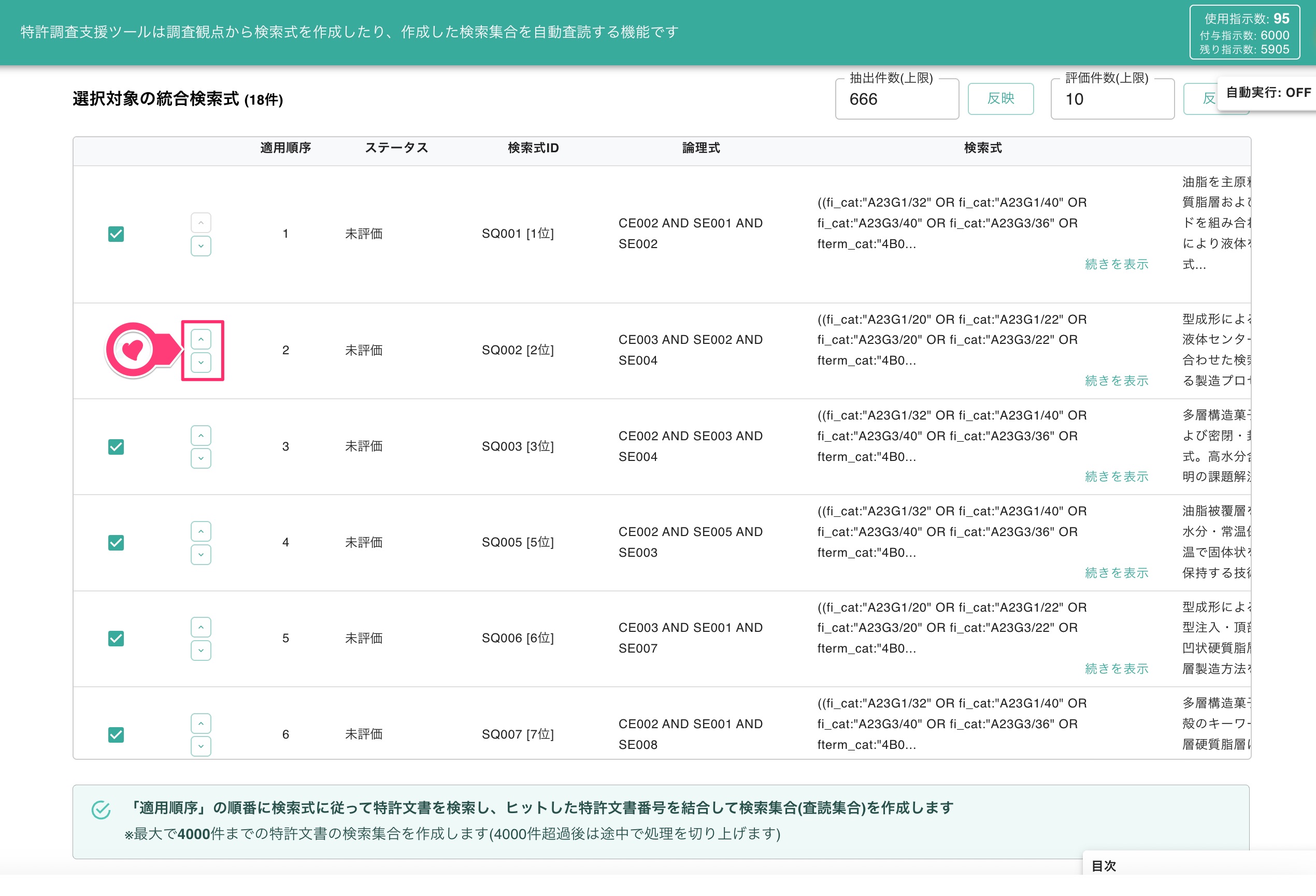Click the 論理式 column header
Image resolution: width=1316 pixels, height=896 pixels.
pyautogui.click(x=701, y=148)
